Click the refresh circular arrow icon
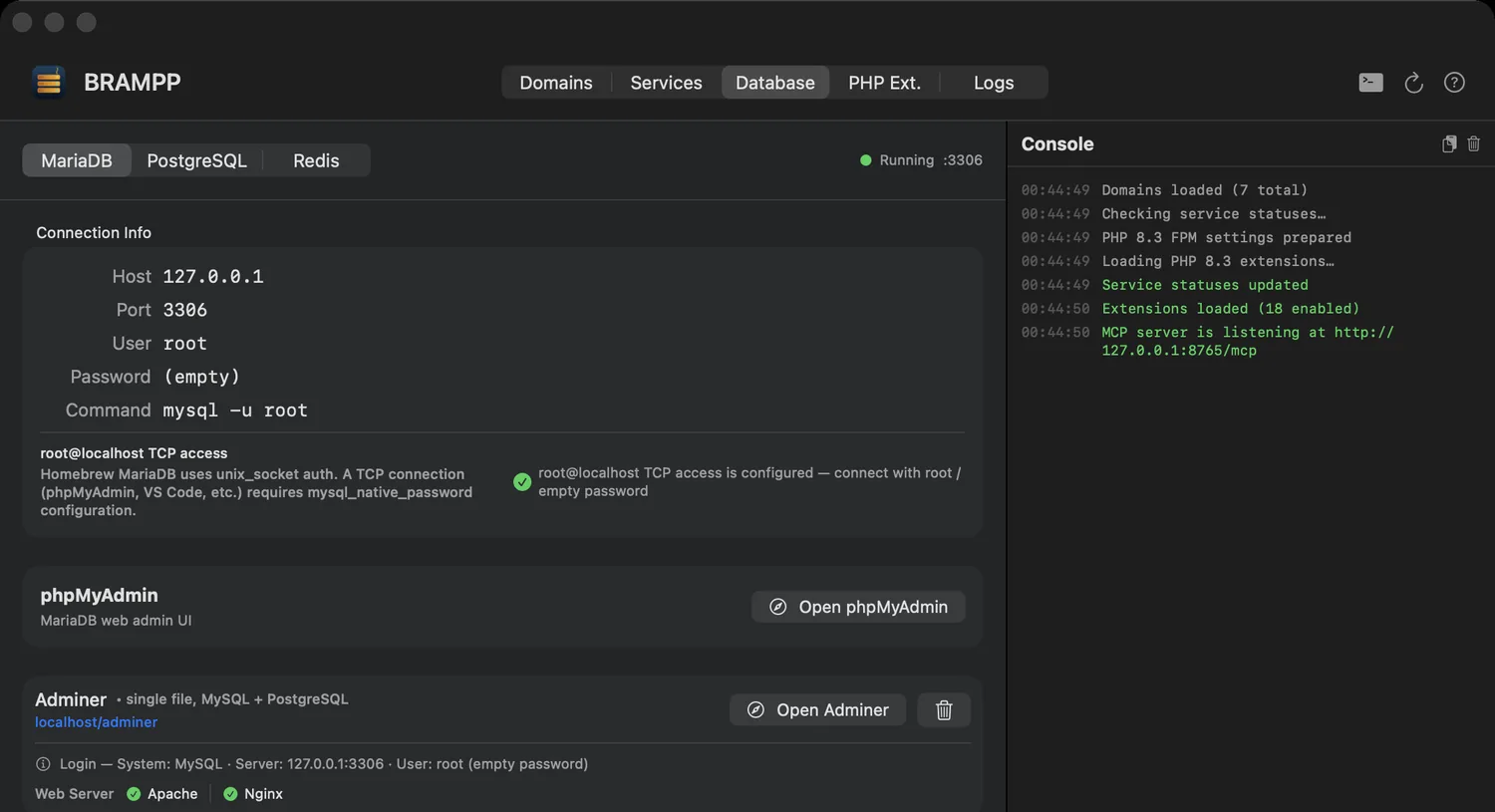This screenshot has height=812, width=1495. 1413,83
